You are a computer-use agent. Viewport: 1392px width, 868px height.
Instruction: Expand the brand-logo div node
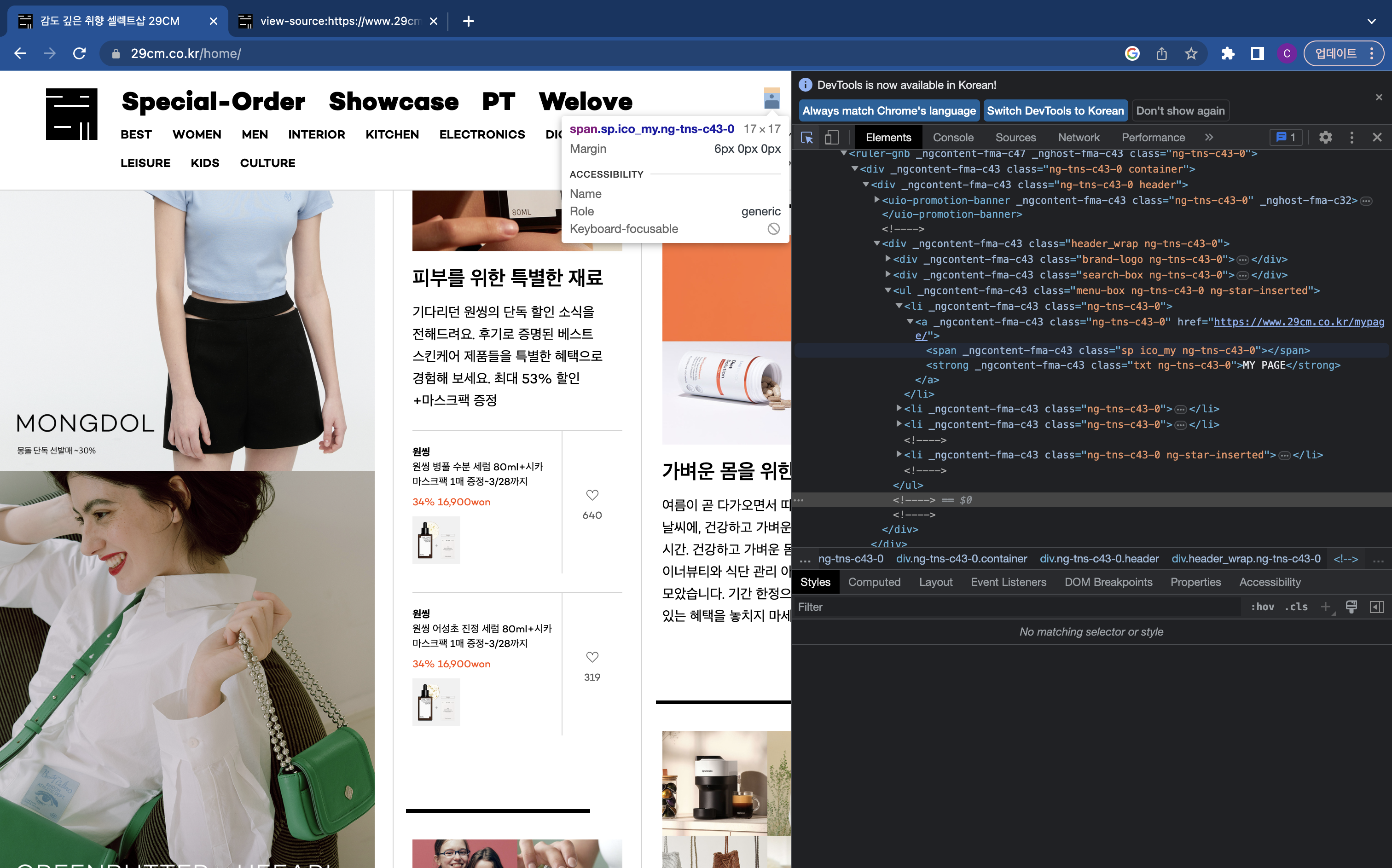point(888,259)
